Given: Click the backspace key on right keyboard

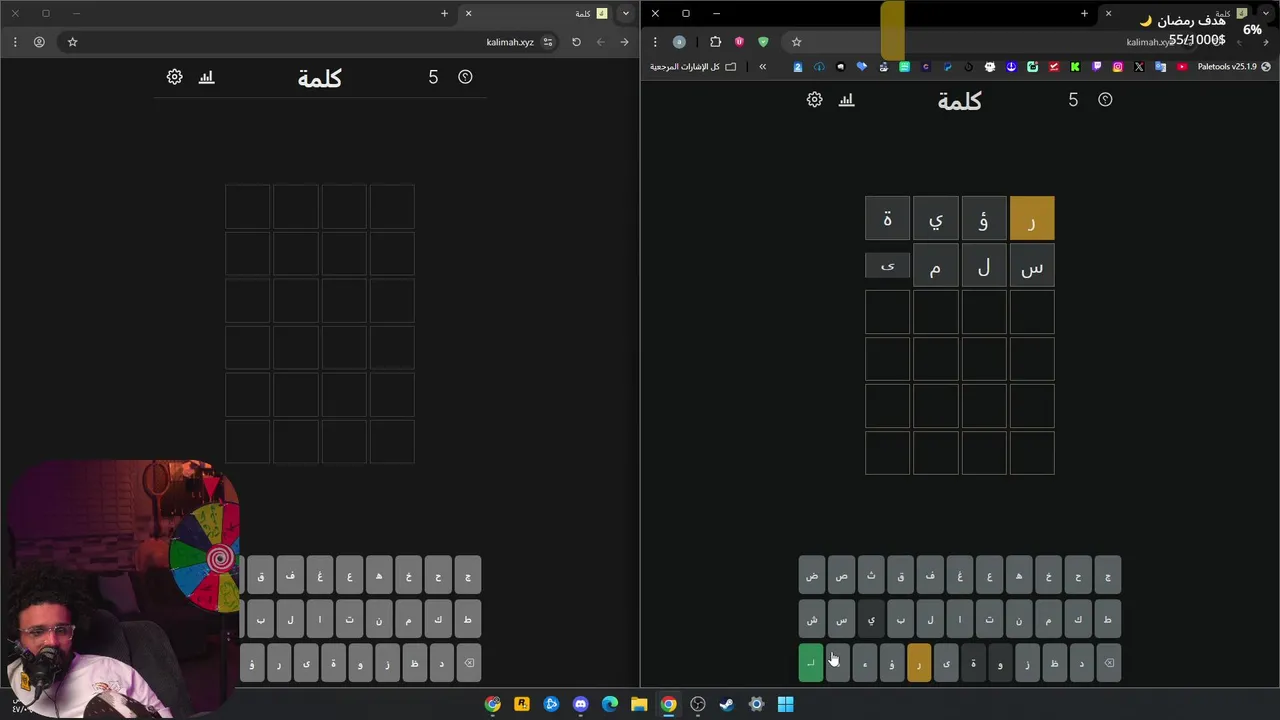Looking at the screenshot, I should (x=1108, y=663).
